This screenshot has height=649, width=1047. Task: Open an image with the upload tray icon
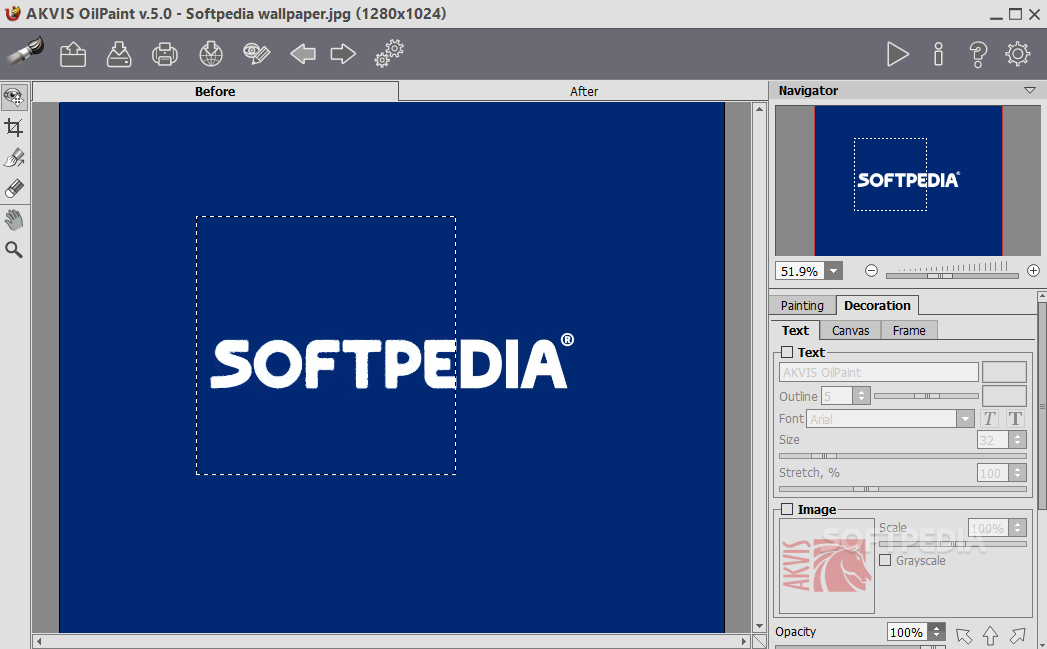[73, 54]
